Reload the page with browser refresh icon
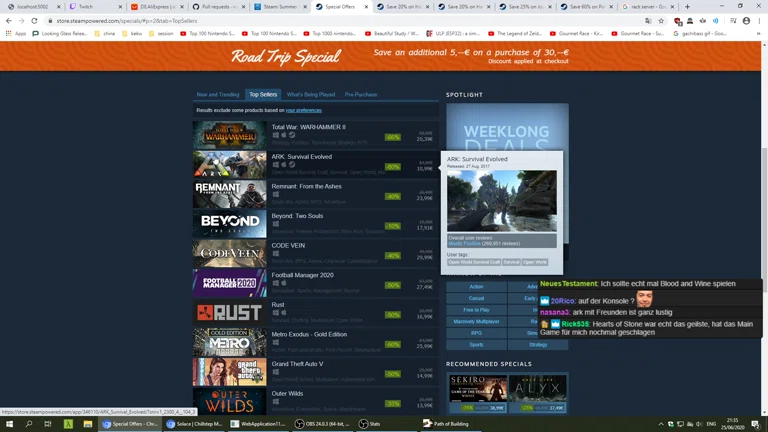 [35, 20]
